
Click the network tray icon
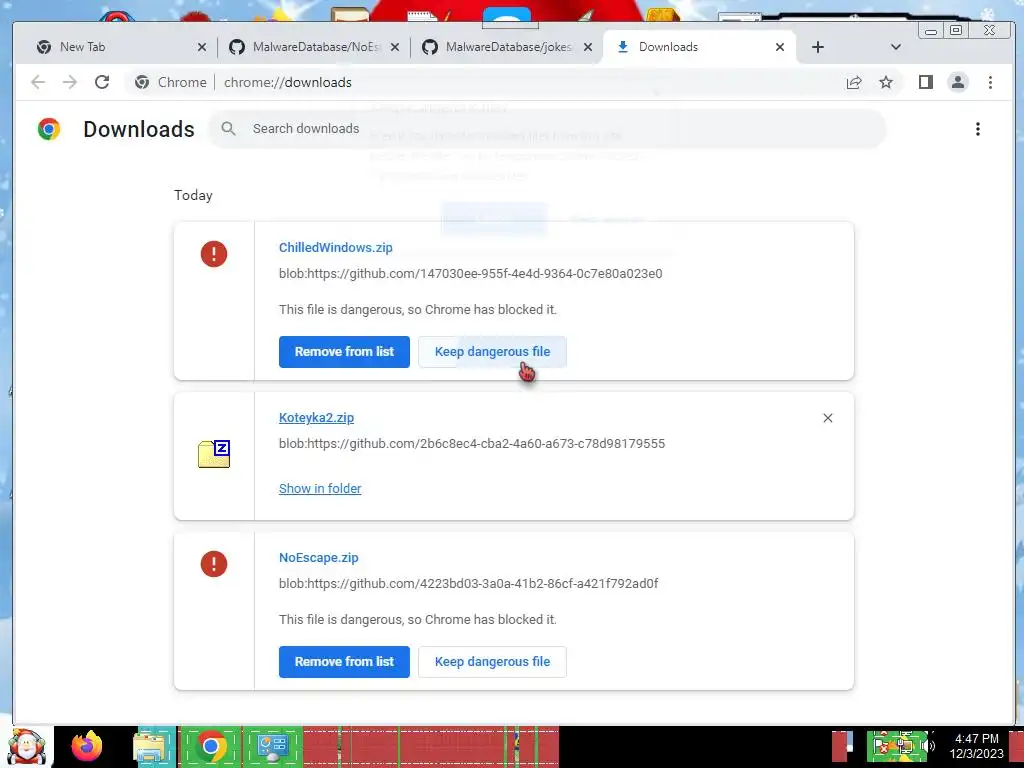pyautogui.click(x=906, y=745)
